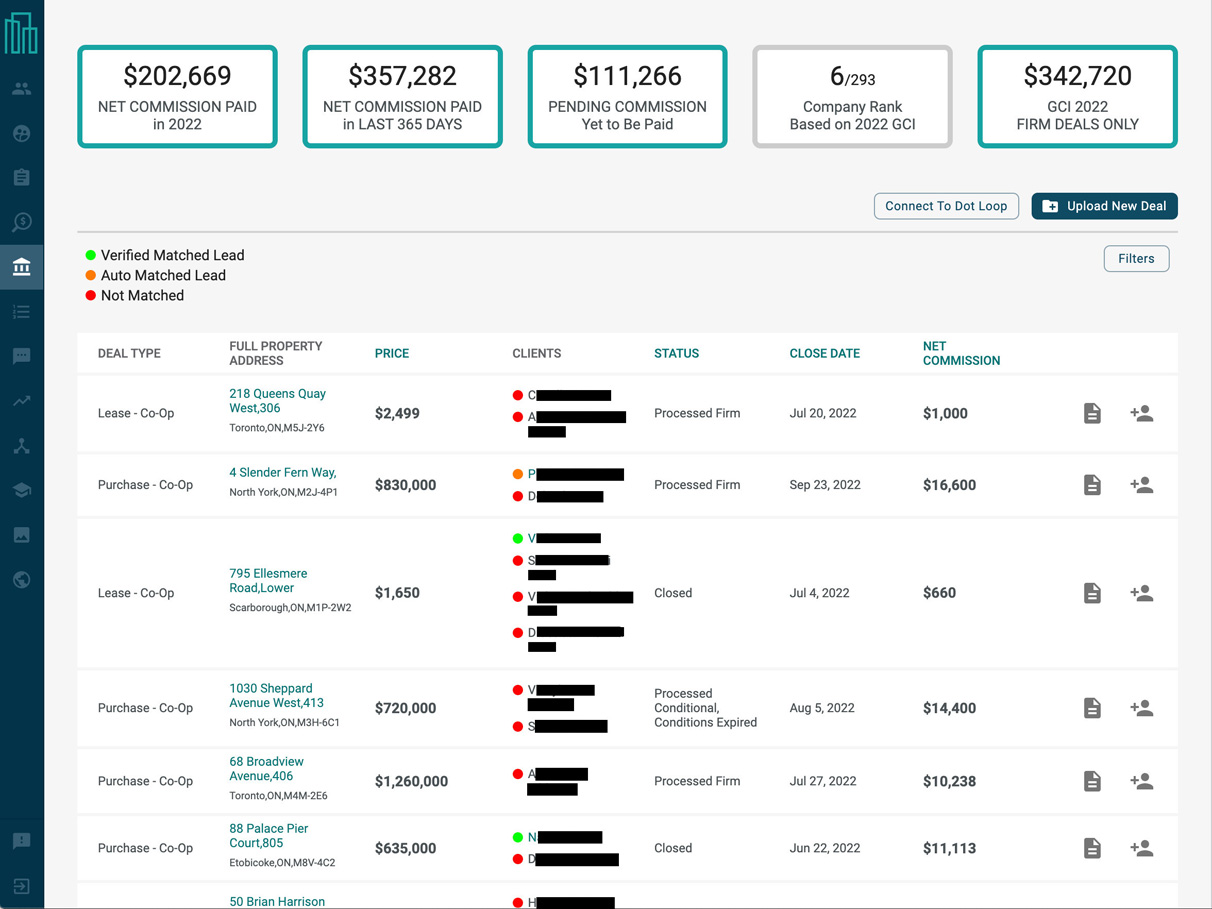Open the graduation cap icon in sidebar

pos(21,490)
